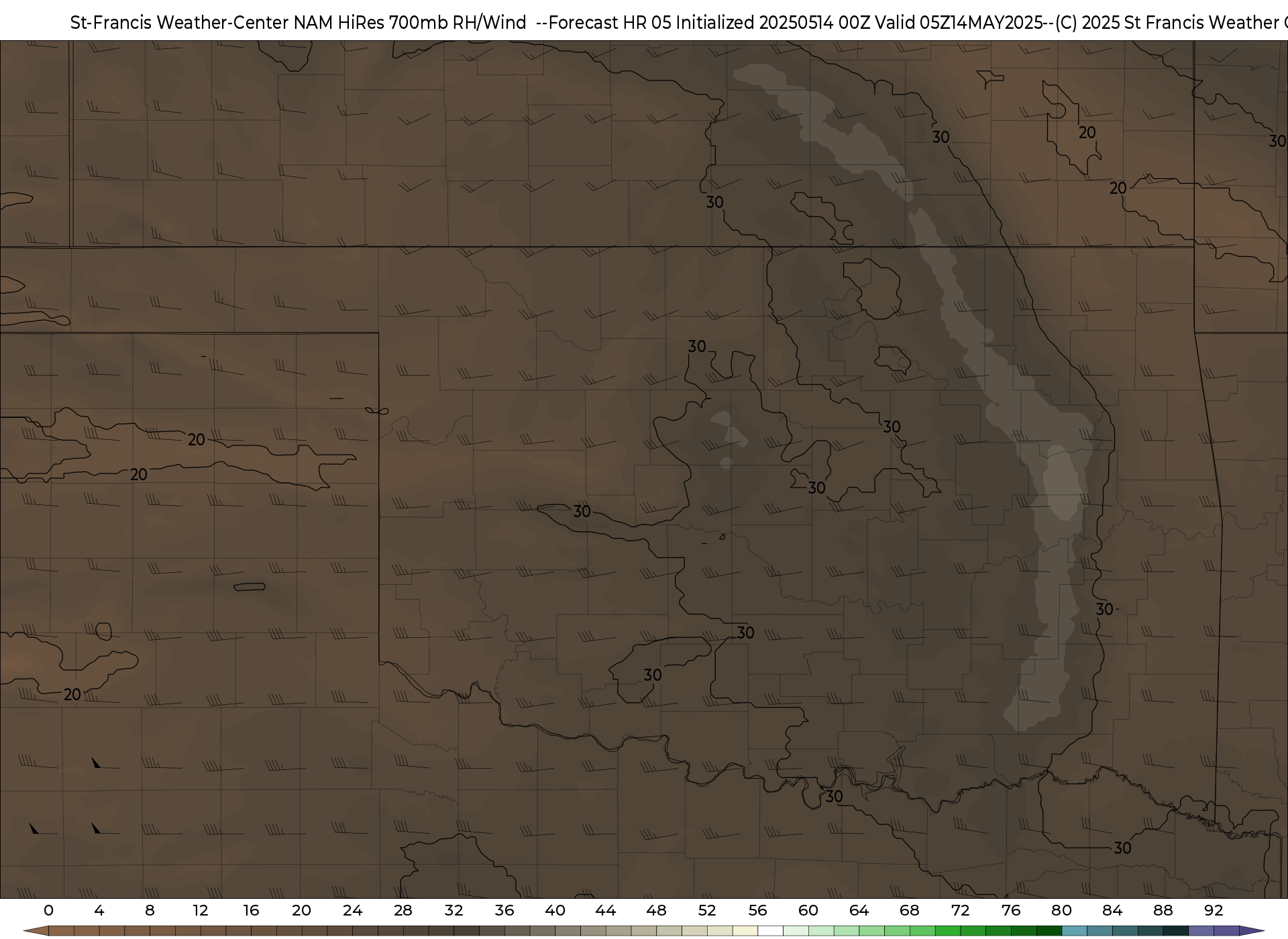Screen dimensions: 1288x939
Task: Click the "16" color scale label
Action: tap(251, 910)
